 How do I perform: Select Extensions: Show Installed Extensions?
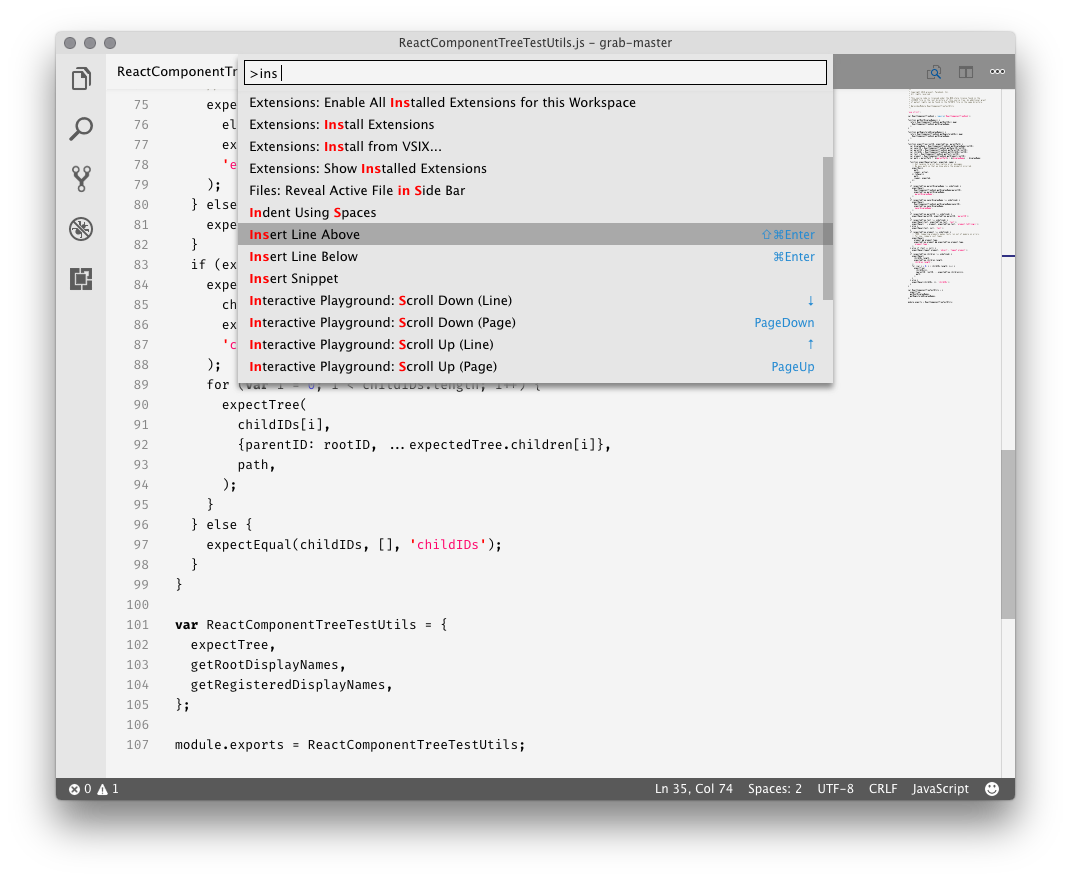tap(530, 168)
